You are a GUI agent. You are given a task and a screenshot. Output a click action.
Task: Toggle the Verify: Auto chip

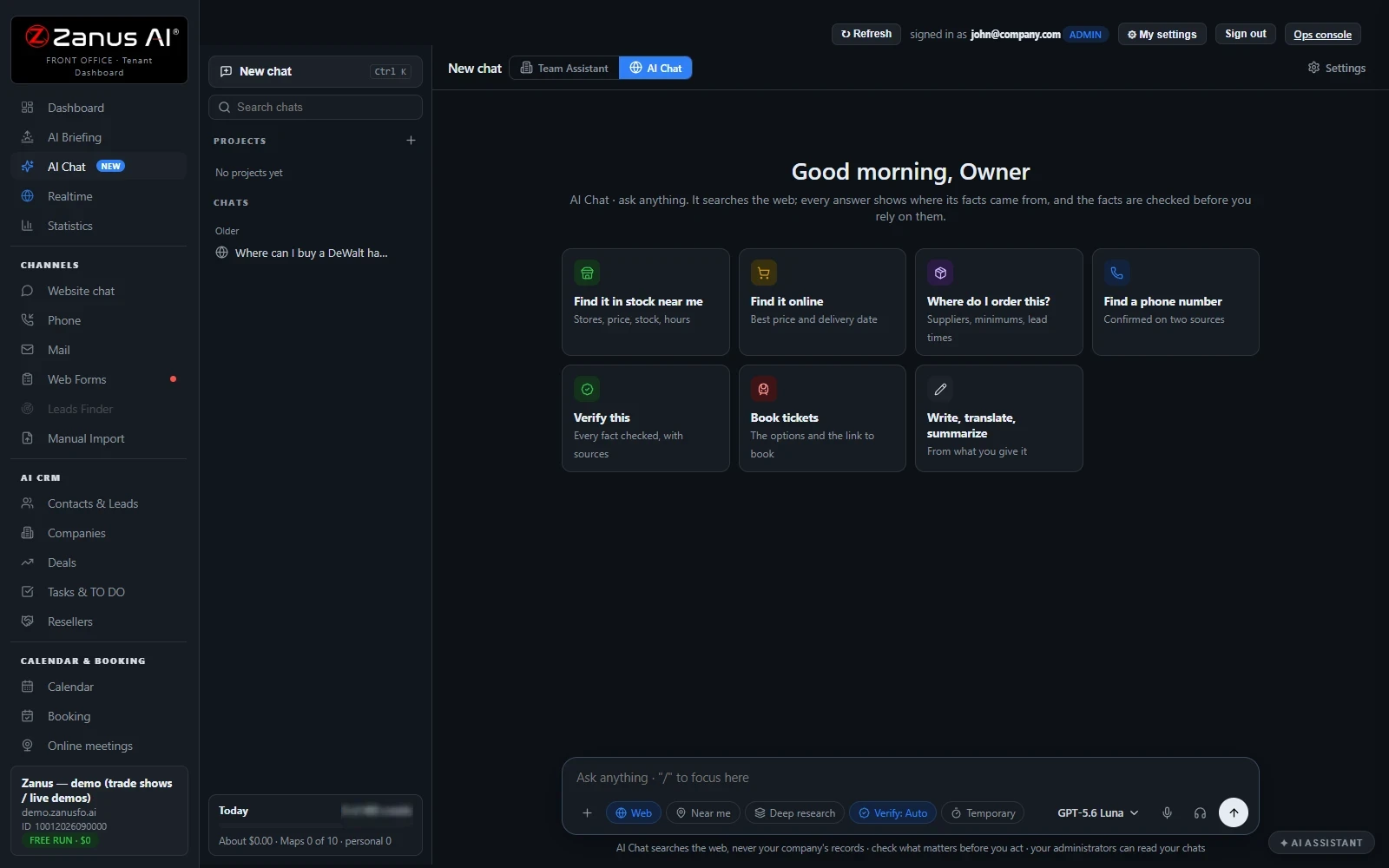pyautogui.click(x=892, y=813)
